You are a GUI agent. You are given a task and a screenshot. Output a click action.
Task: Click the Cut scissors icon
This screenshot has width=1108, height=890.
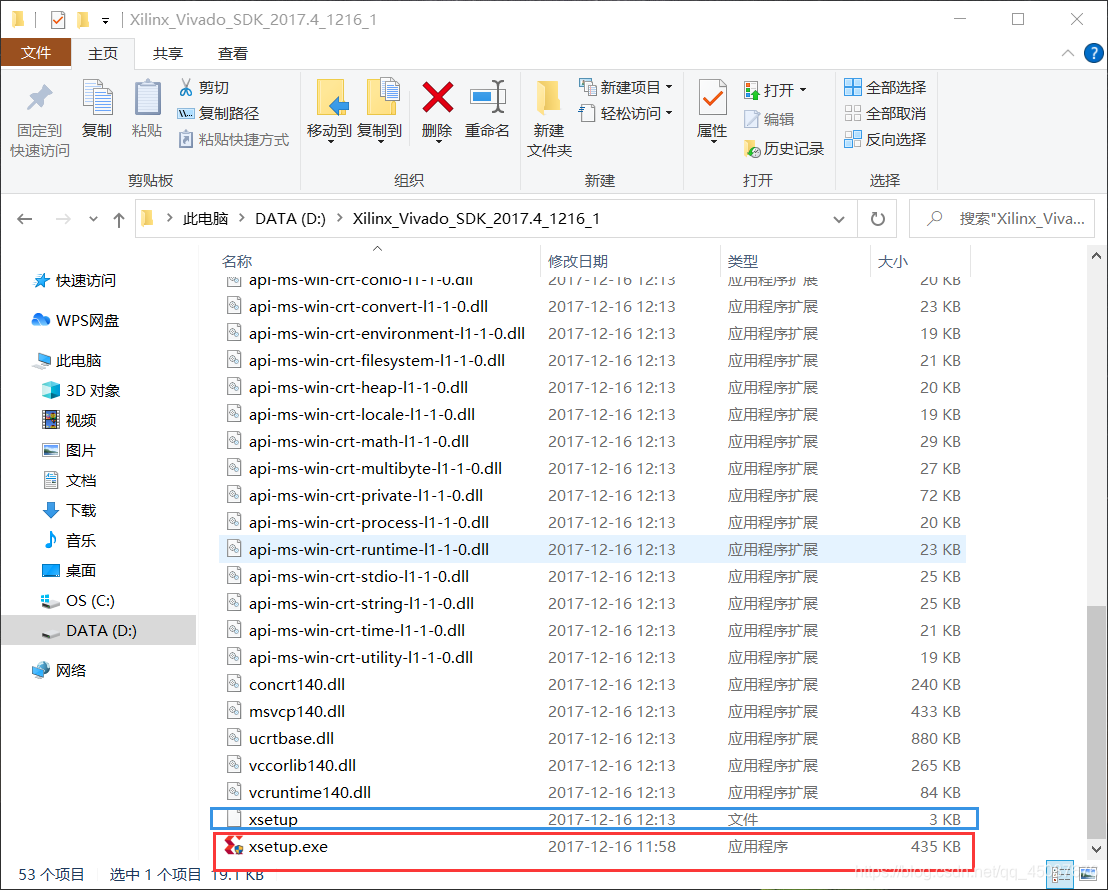tap(186, 87)
